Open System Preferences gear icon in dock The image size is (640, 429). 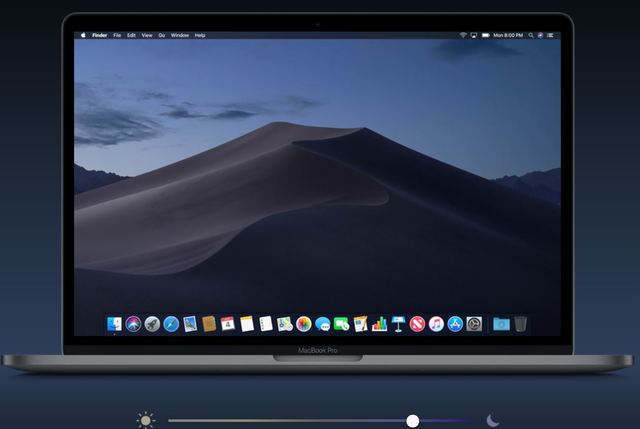(474, 324)
